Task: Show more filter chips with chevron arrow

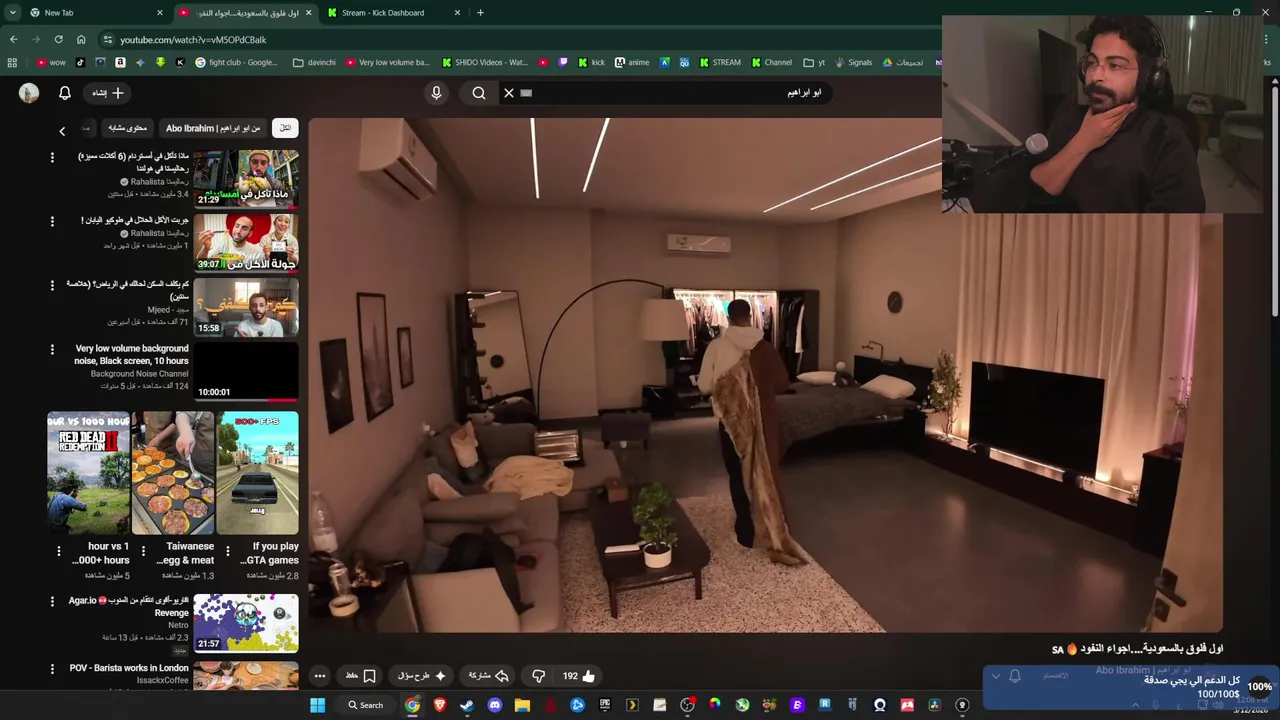Action: pos(62,131)
